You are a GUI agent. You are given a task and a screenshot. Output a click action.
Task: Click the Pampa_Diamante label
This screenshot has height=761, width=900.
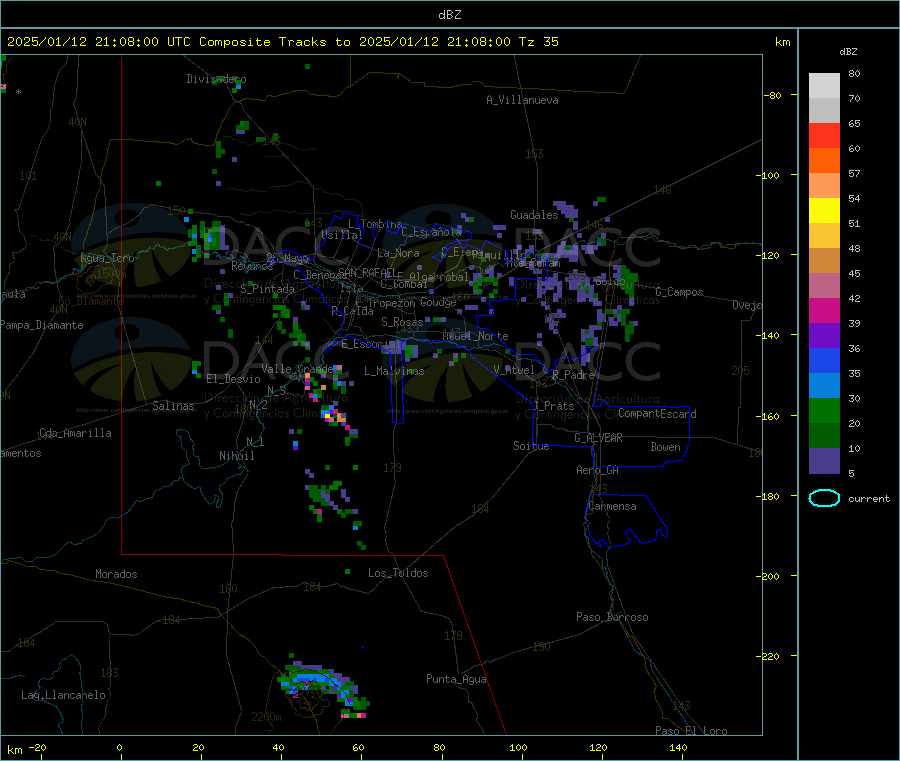coord(41,325)
